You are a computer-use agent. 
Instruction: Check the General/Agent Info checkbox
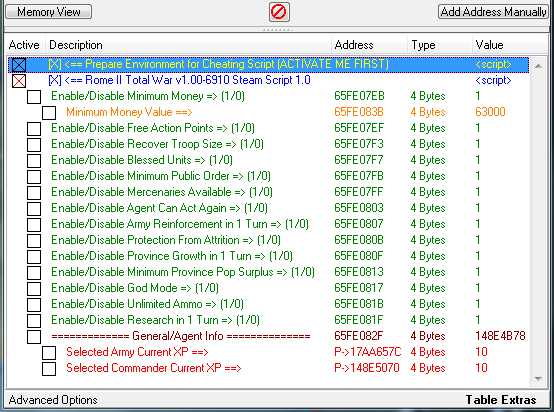34,336
